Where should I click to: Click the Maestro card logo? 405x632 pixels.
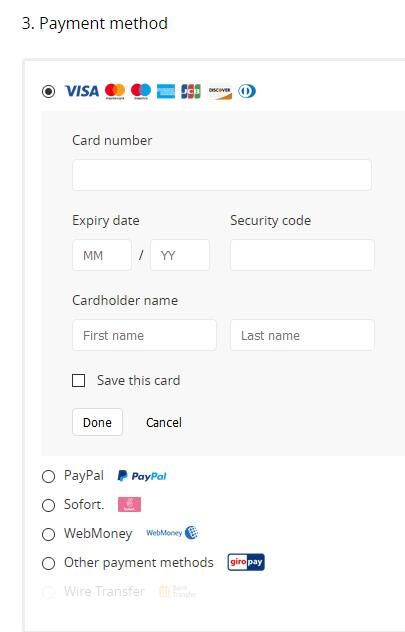pos(141,91)
